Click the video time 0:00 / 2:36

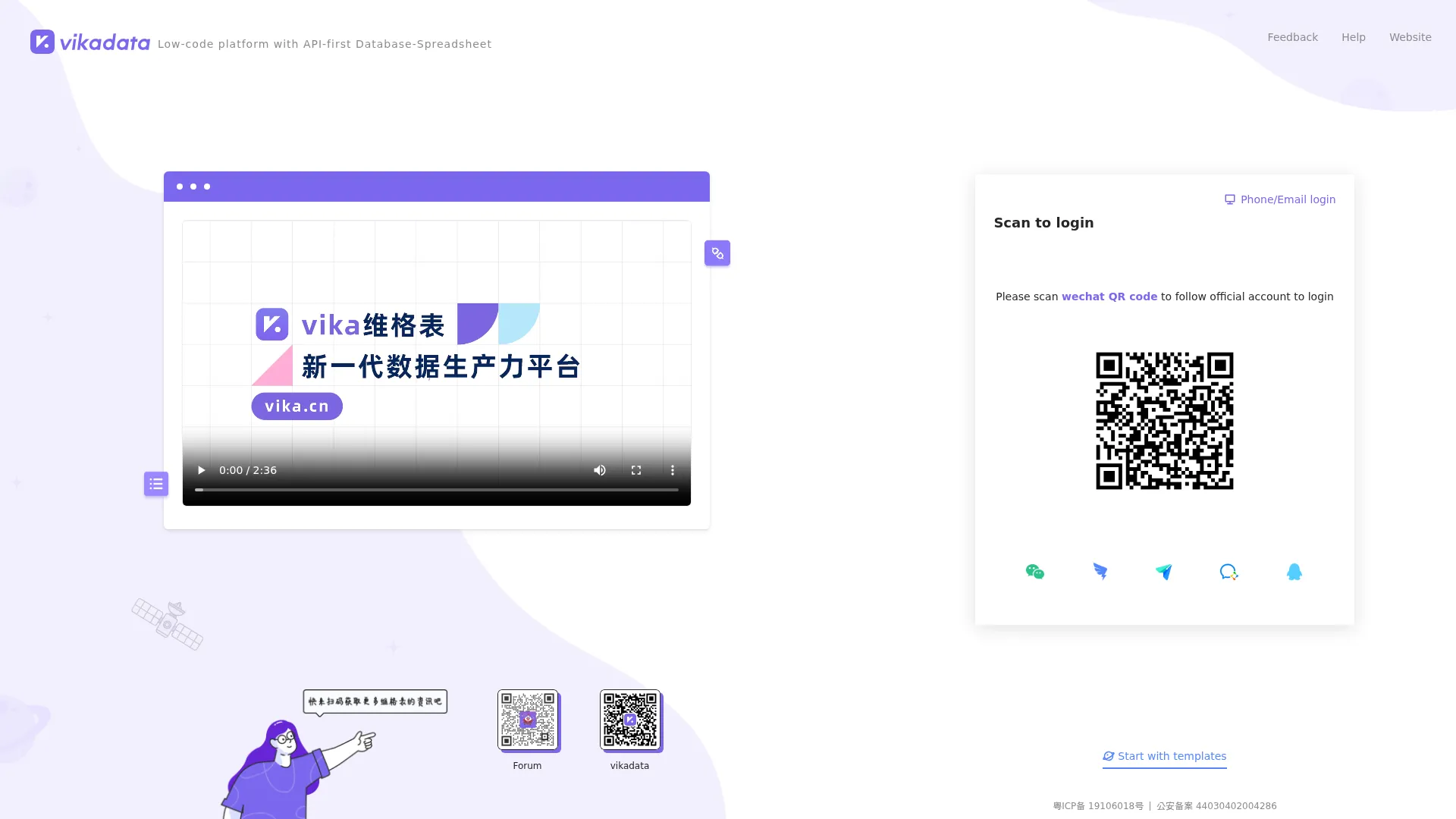coord(248,470)
